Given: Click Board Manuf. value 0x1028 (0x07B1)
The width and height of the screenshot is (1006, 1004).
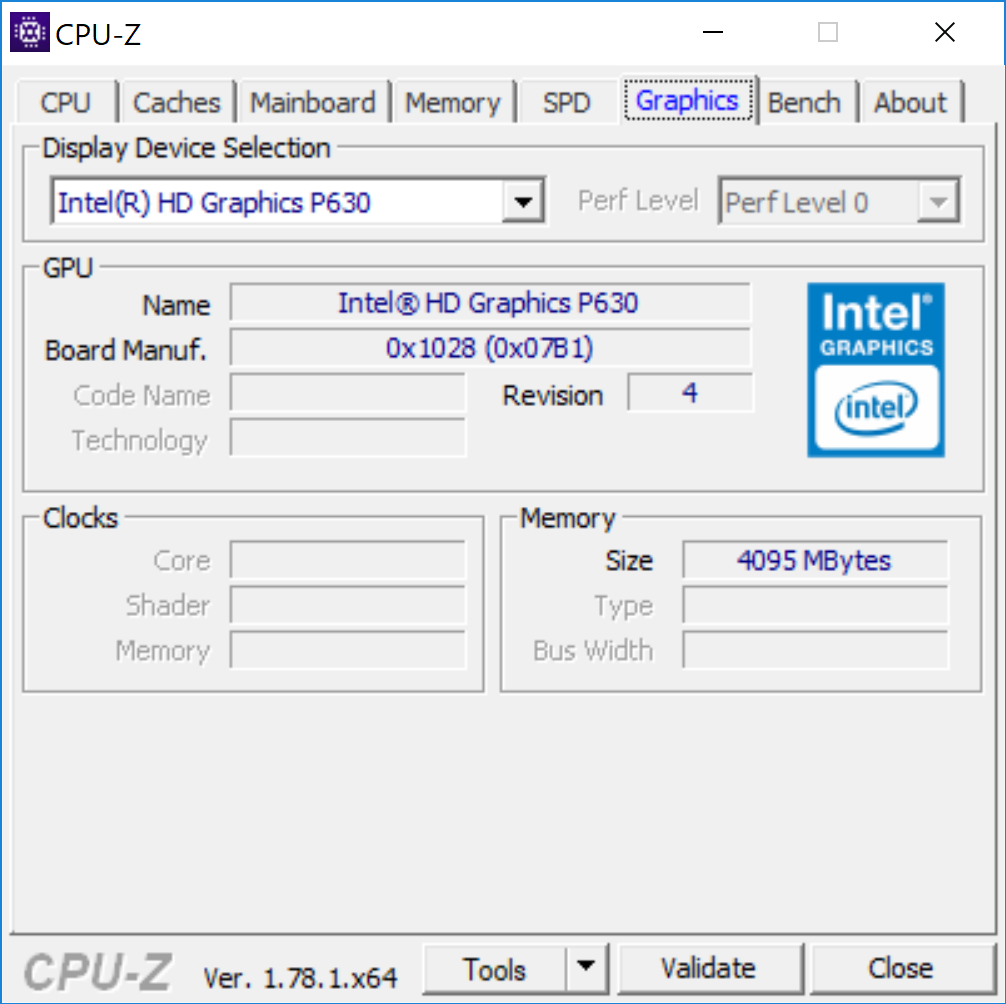Looking at the screenshot, I should pos(490,348).
